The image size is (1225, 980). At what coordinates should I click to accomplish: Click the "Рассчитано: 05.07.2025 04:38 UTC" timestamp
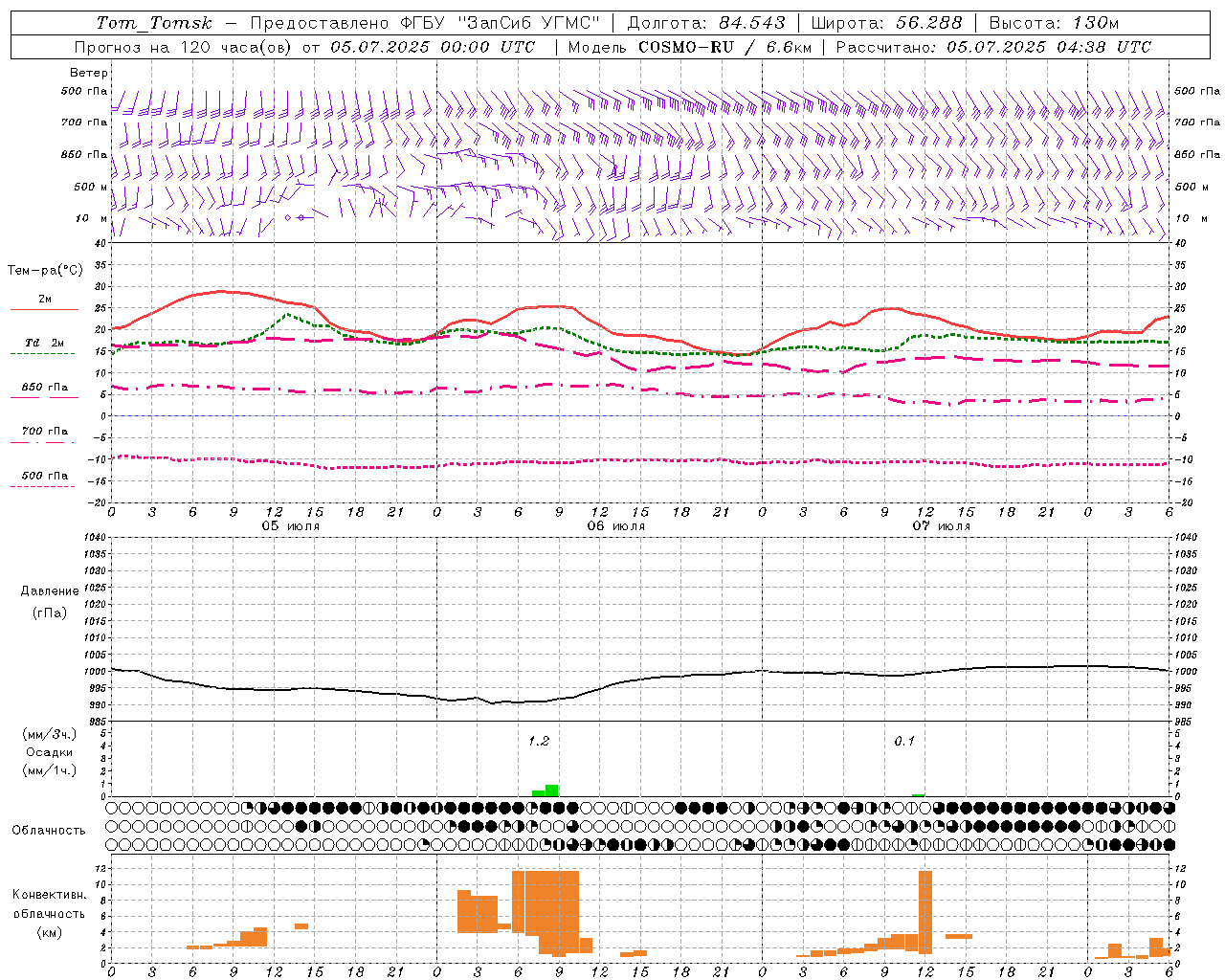tap(993, 47)
